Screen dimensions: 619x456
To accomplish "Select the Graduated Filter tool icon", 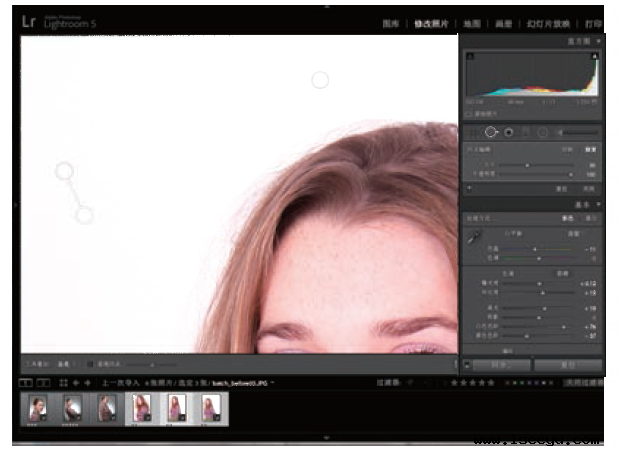I will 526,133.
